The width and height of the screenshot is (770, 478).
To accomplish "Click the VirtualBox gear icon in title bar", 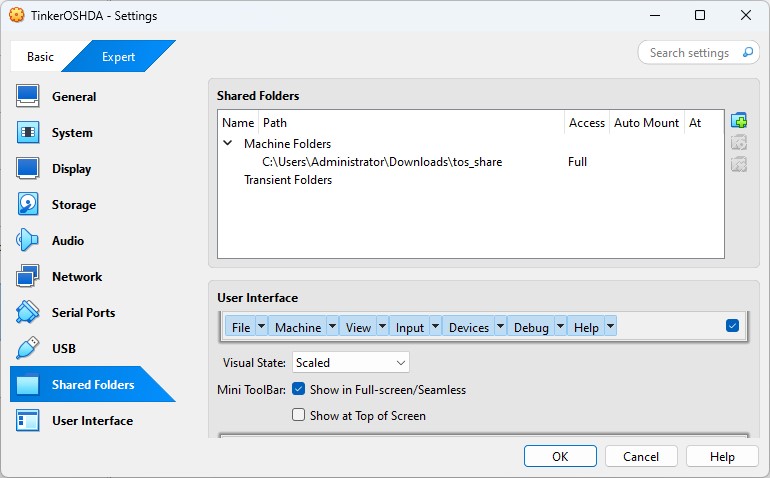I will click(17, 15).
